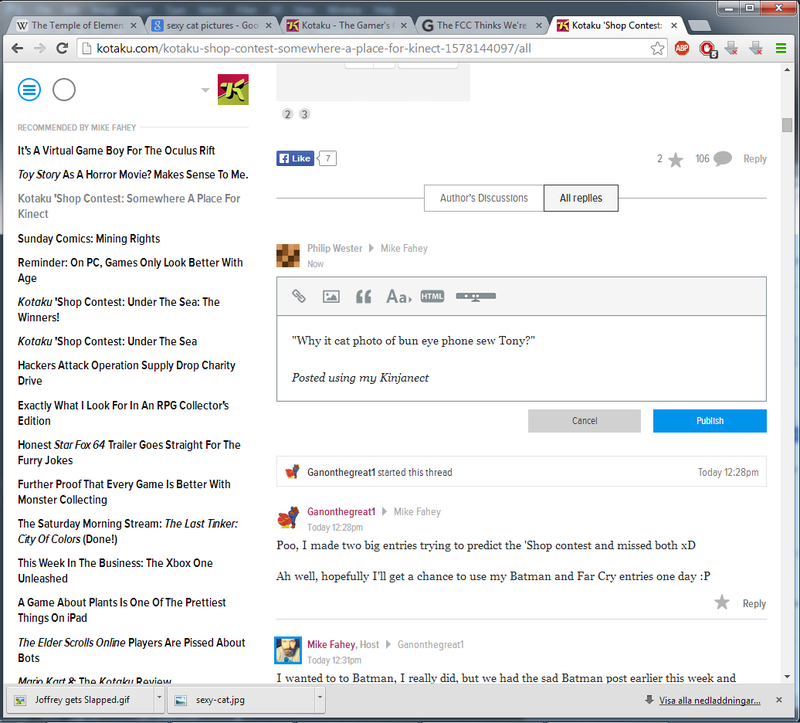Go to image page 3
Image resolution: width=800 pixels, height=723 pixels.
coord(305,114)
